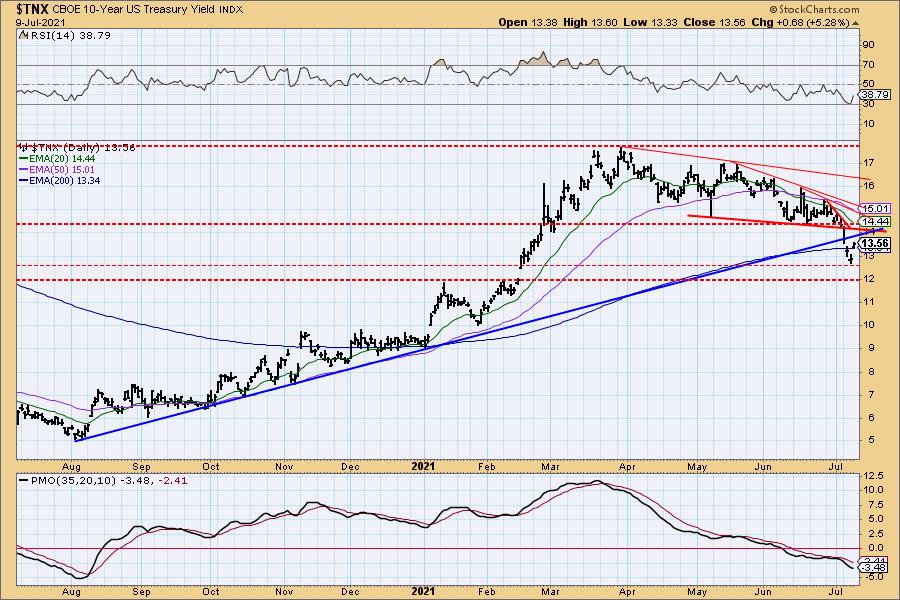900x600 pixels.
Task: Click the 8 tick on price axis
Action: click(871, 371)
